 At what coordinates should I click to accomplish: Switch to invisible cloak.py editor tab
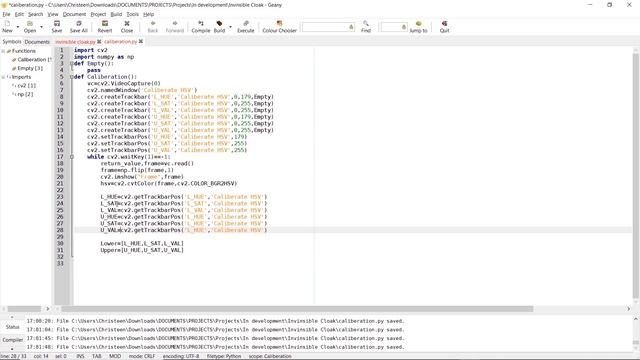pos(75,42)
